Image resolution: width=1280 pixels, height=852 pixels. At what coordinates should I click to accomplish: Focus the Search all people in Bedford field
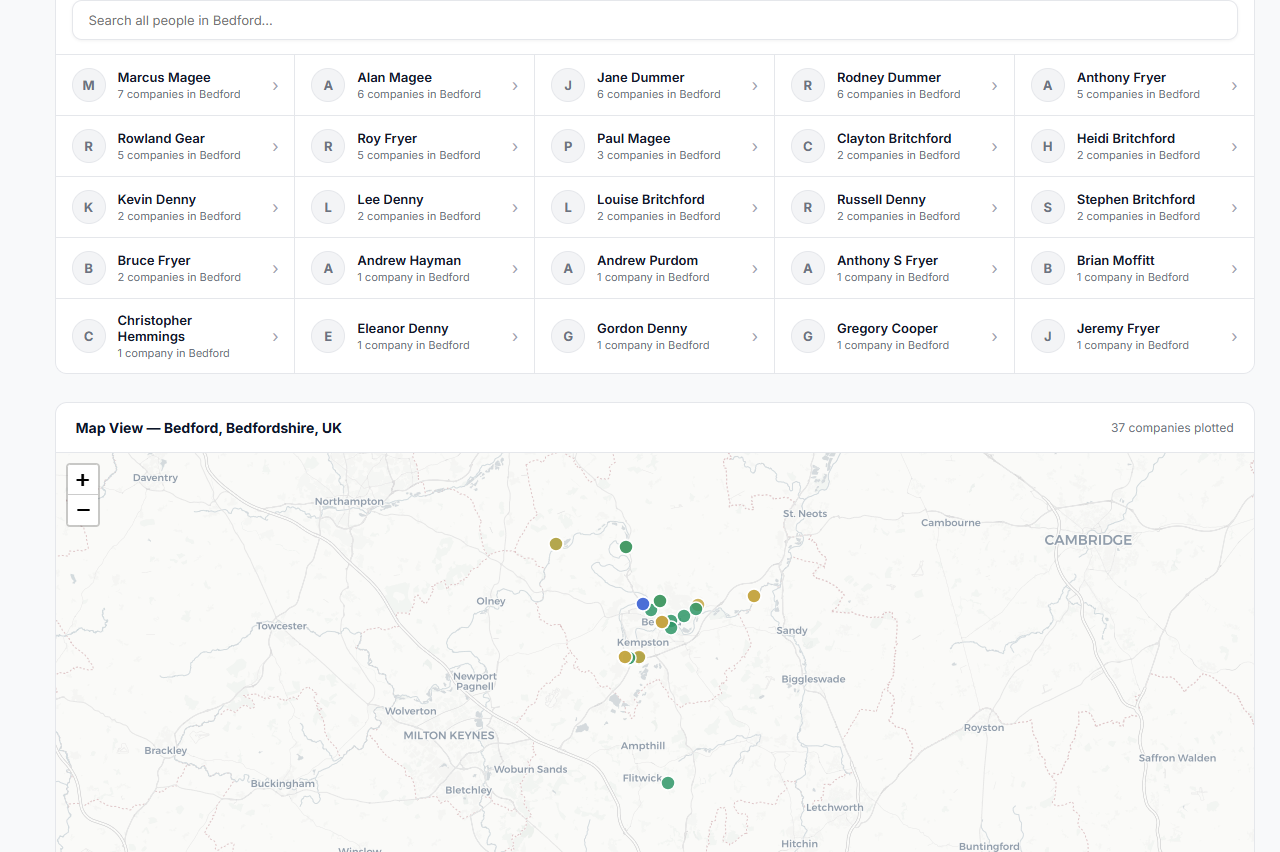tap(655, 20)
